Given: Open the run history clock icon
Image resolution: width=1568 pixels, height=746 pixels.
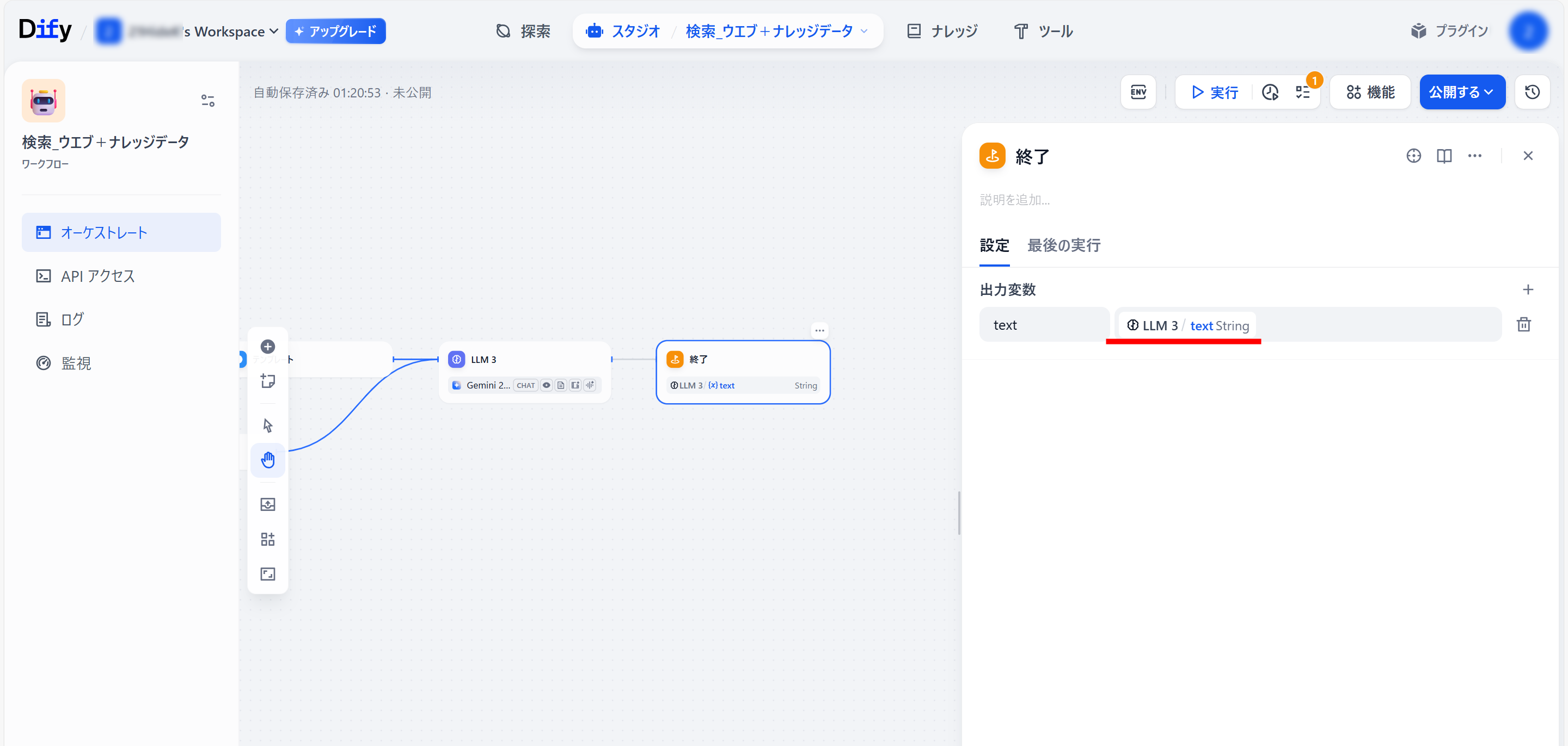Looking at the screenshot, I should click(1270, 93).
